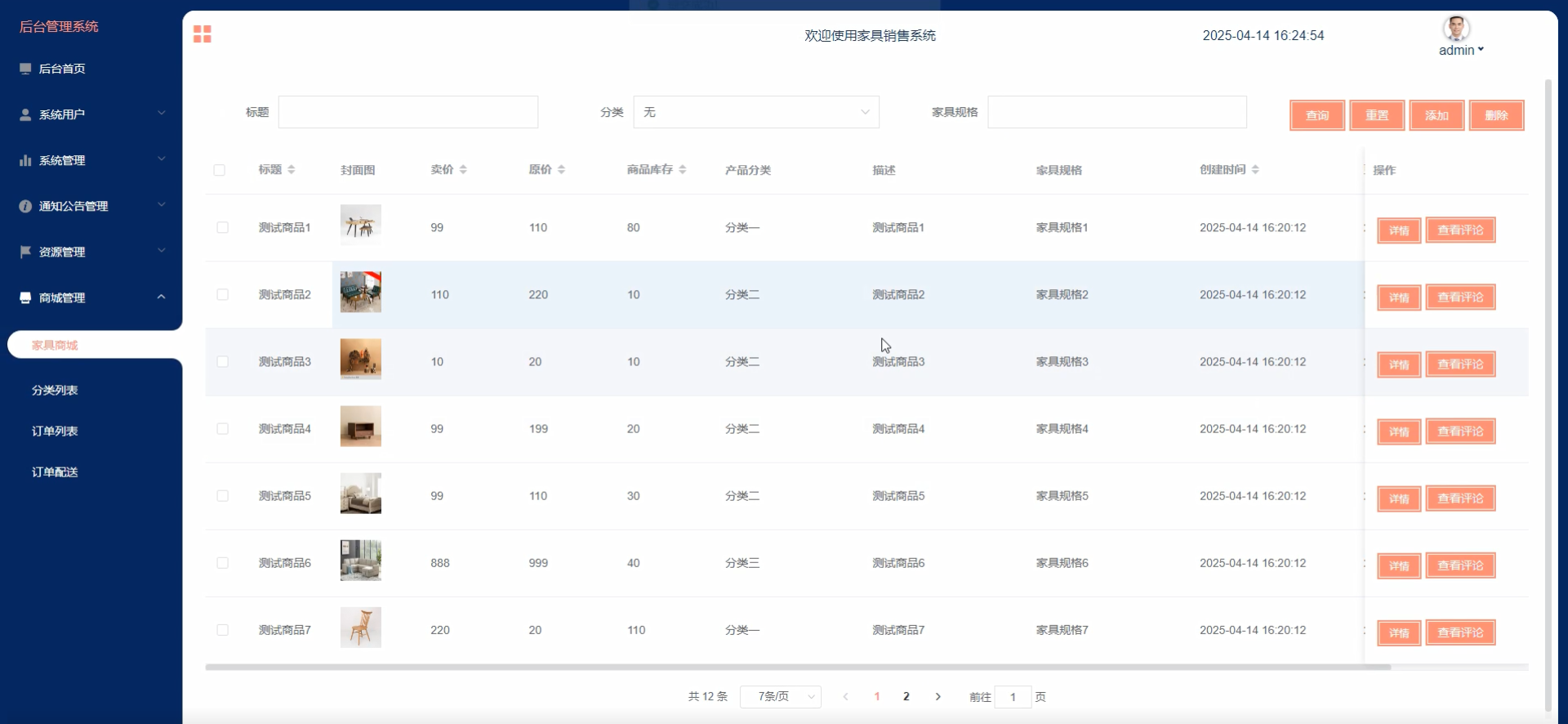Go to previous page arrow
Image resolution: width=1568 pixels, height=724 pixels.
(845, 696)
